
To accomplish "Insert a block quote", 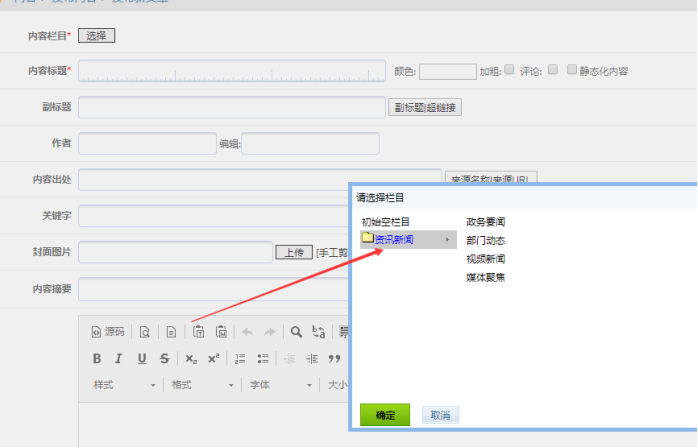I will click(335, 359).
